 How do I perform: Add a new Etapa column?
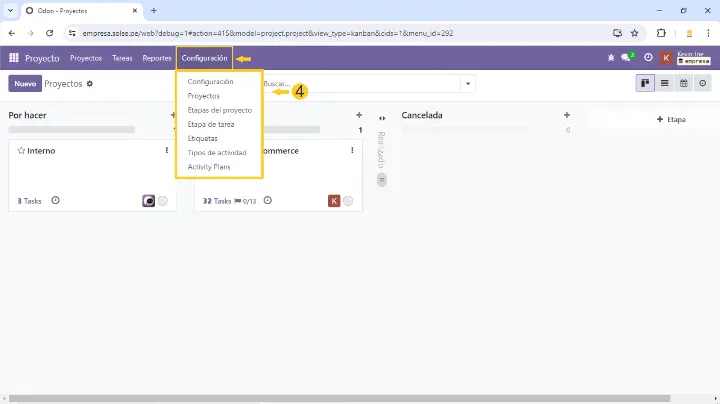point(671,119)
